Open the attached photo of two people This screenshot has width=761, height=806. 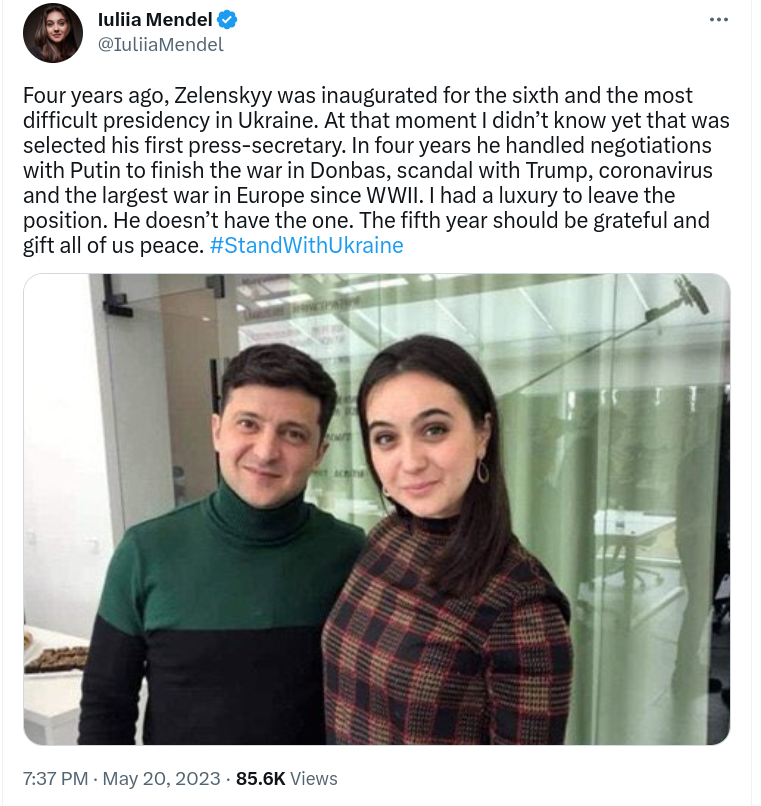point(376,509)
